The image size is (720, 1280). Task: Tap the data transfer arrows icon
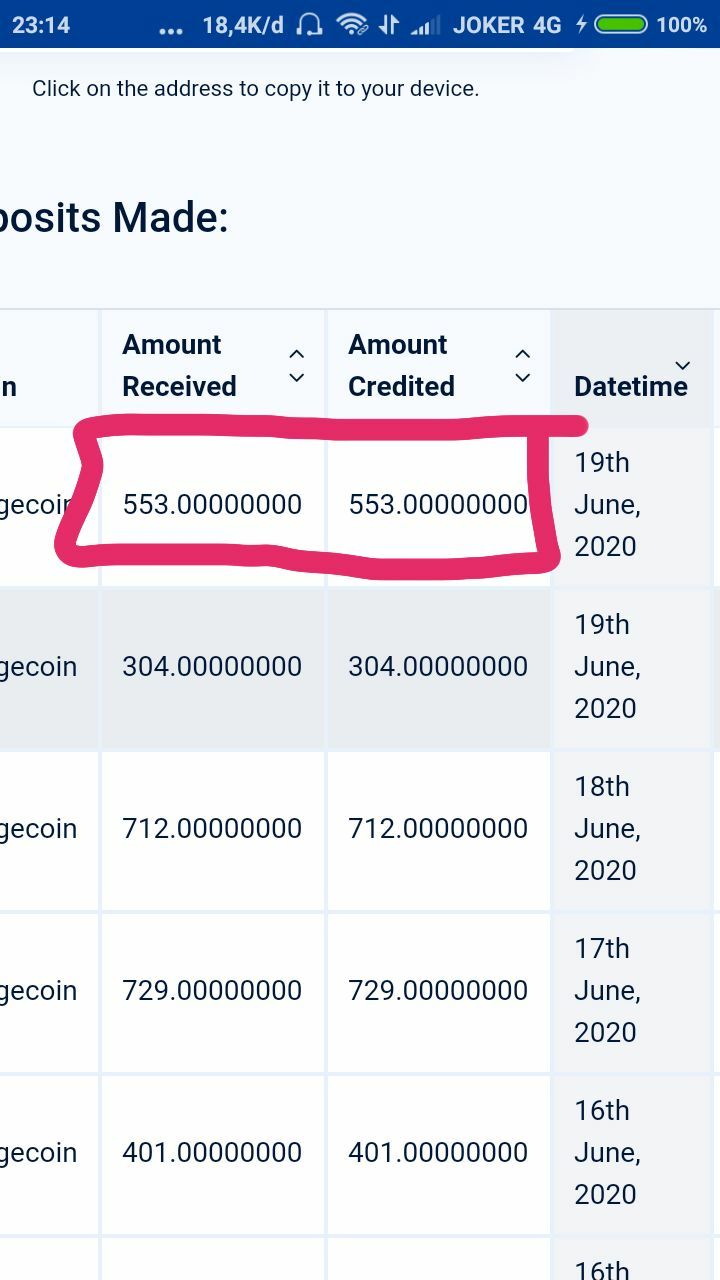[389, 24]
